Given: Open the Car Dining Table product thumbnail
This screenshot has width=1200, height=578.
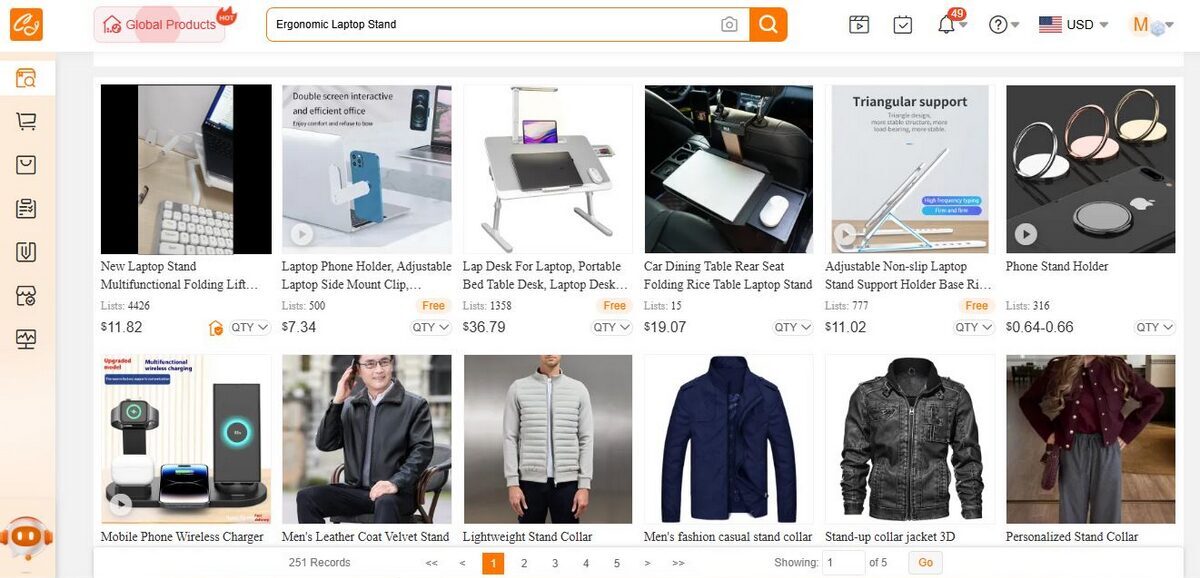Looking at the screenshot, I should tap(728, 169).
